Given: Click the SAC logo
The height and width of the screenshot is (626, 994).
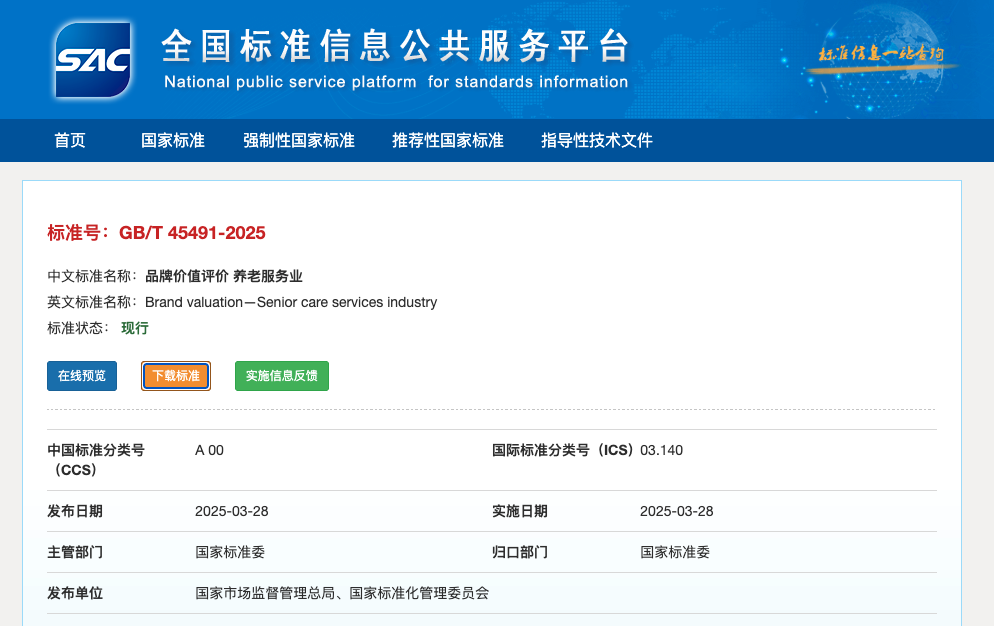Looking at the screenshot, I should (93, 61).
